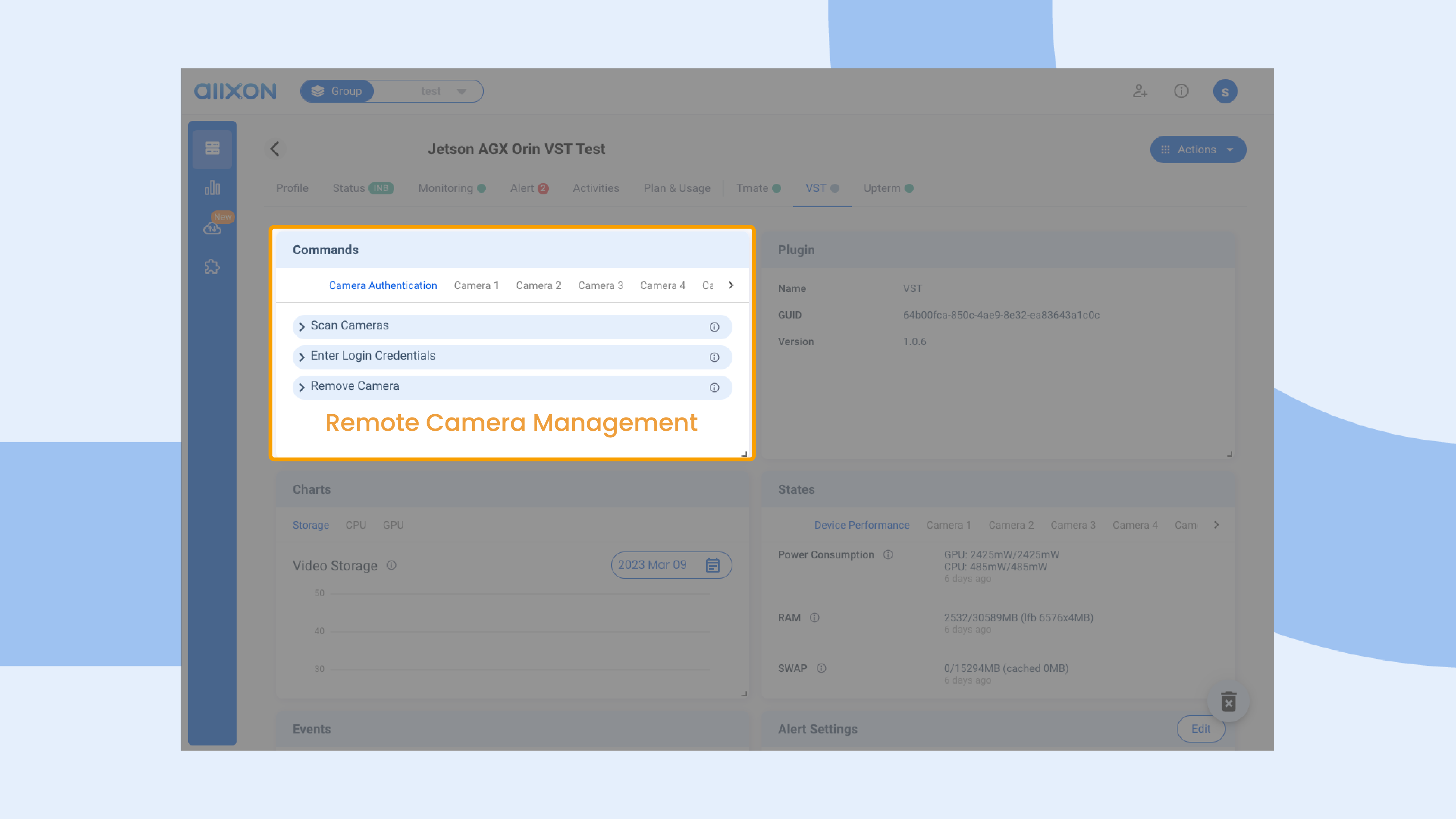Click the info icon beside Video Storage

(x=391, y=565)
